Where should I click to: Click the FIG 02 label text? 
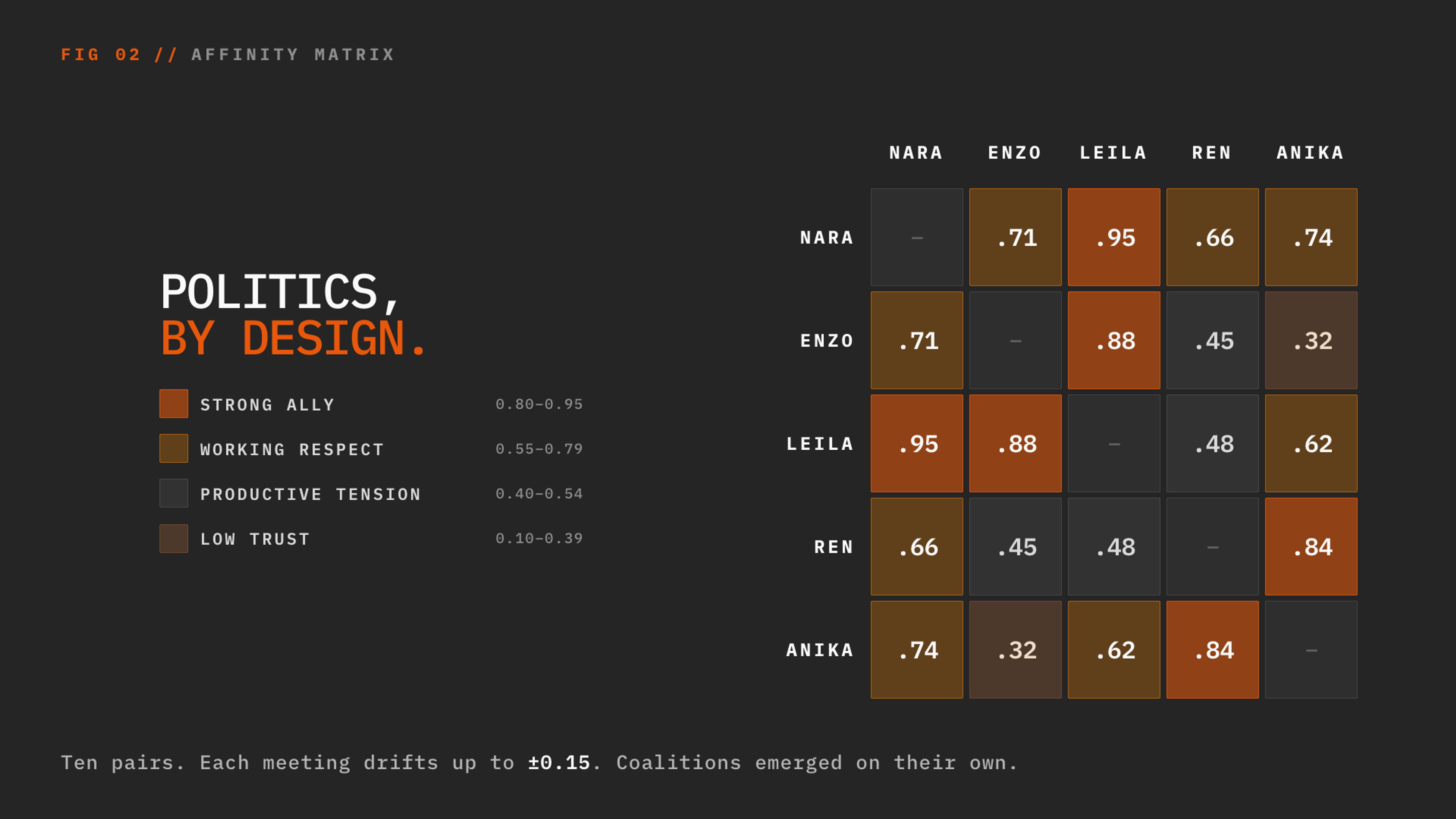pyautogui.click(x=100, y=54)
